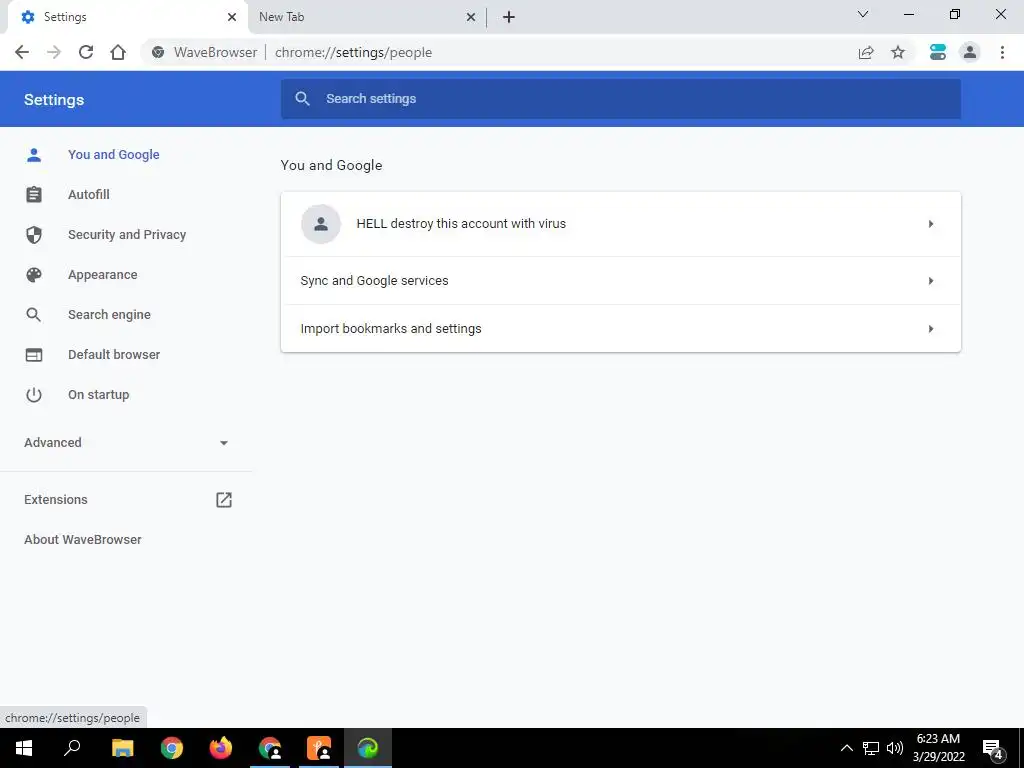Click the forward navigation arrow

(x=54, y=52)
